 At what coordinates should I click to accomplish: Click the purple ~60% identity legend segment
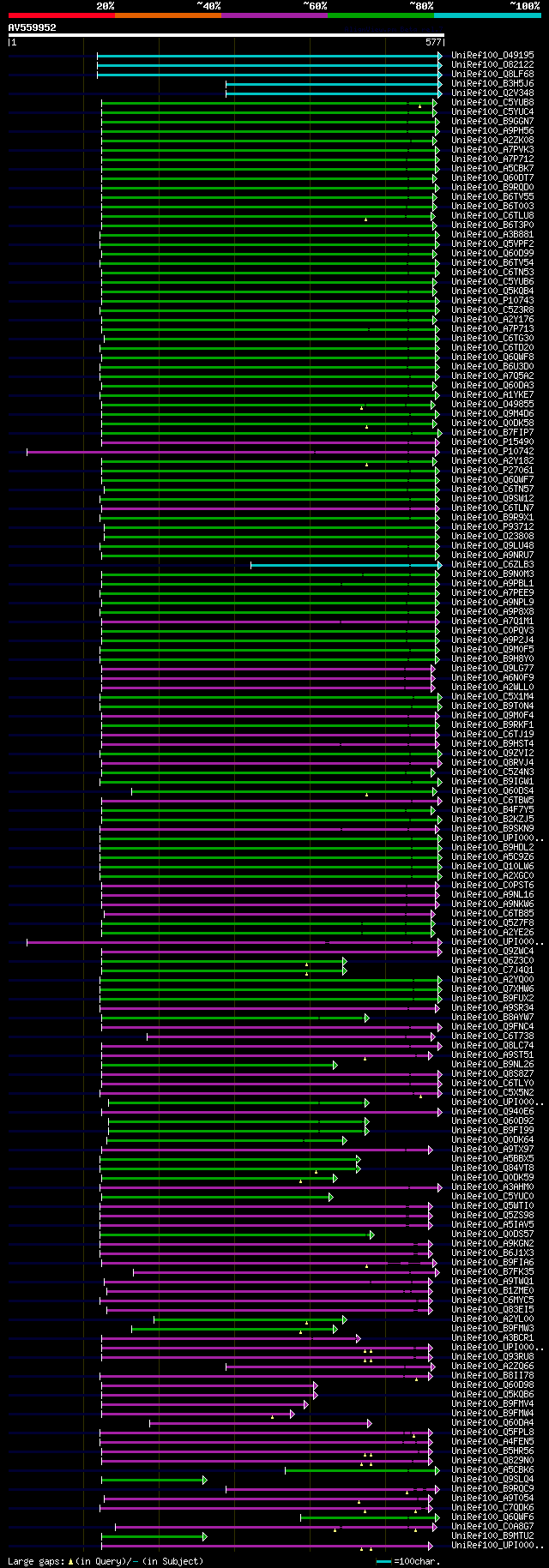(274, 15)
